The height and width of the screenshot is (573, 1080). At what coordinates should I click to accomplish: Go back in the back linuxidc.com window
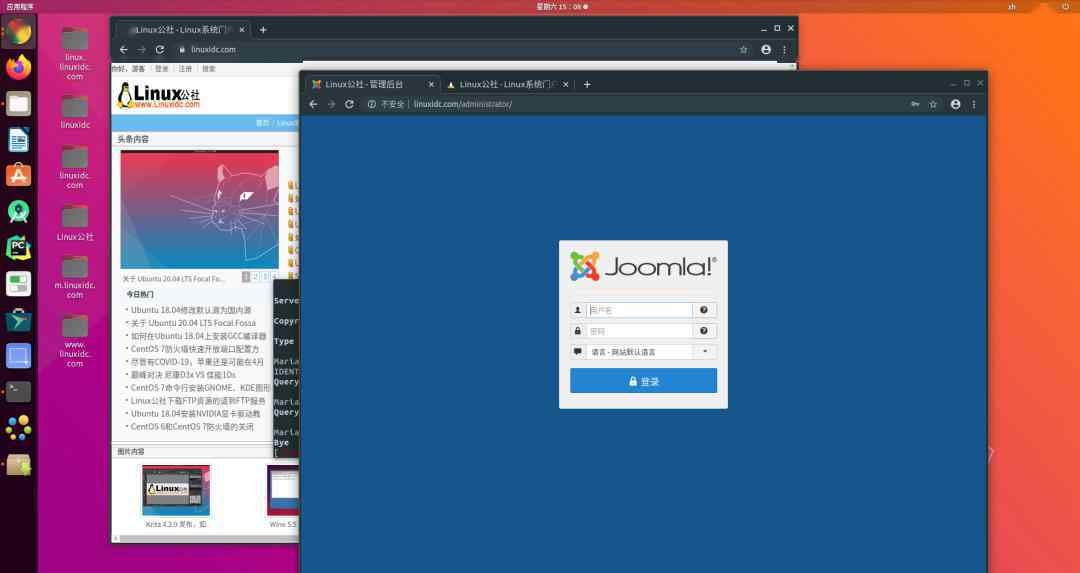(124, 50)
